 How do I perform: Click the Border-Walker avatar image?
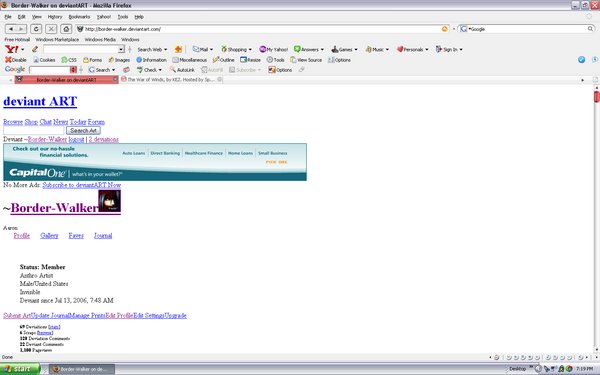pyautogui.click(x=109, y=201)
